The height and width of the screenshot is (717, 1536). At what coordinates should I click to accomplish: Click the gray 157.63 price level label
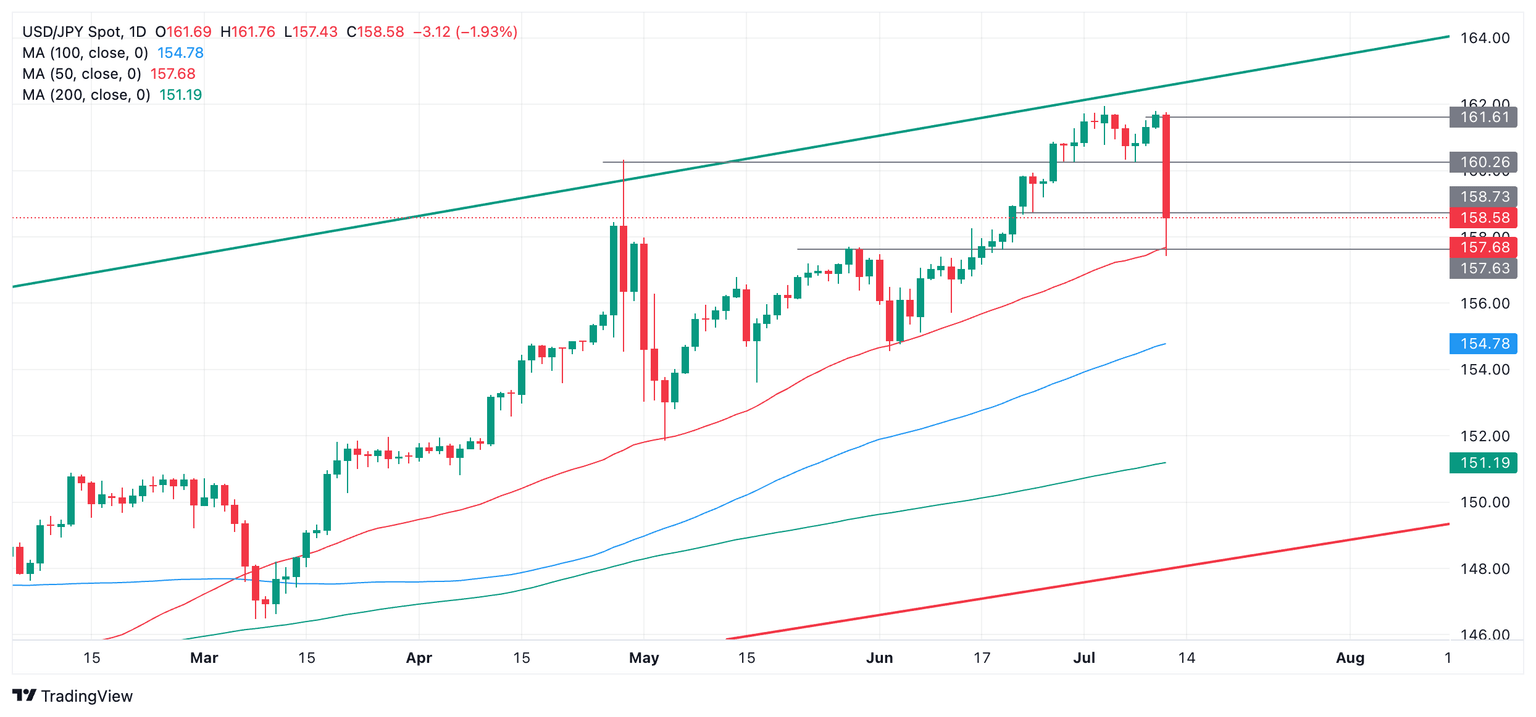[x=1484, y=267]
